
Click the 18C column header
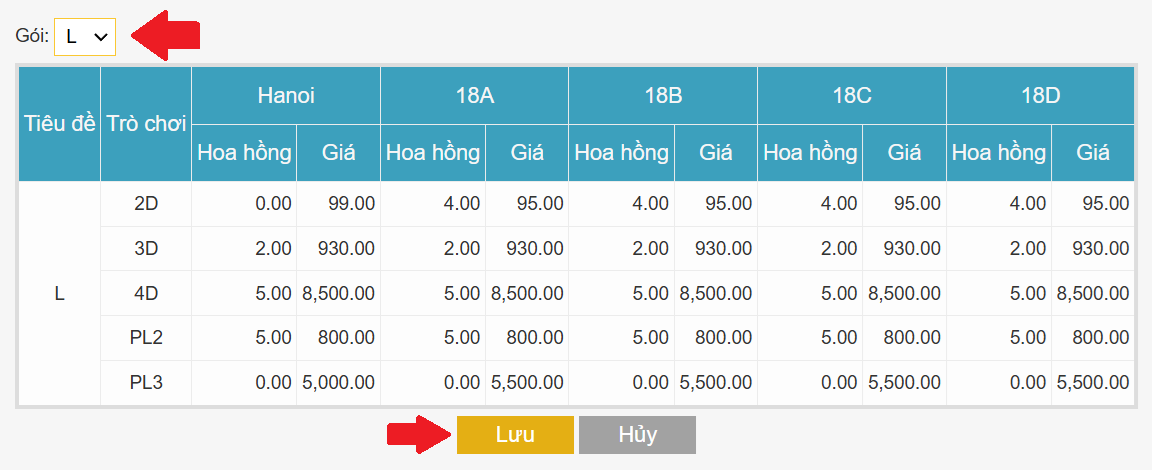click(x=852, y=96)
